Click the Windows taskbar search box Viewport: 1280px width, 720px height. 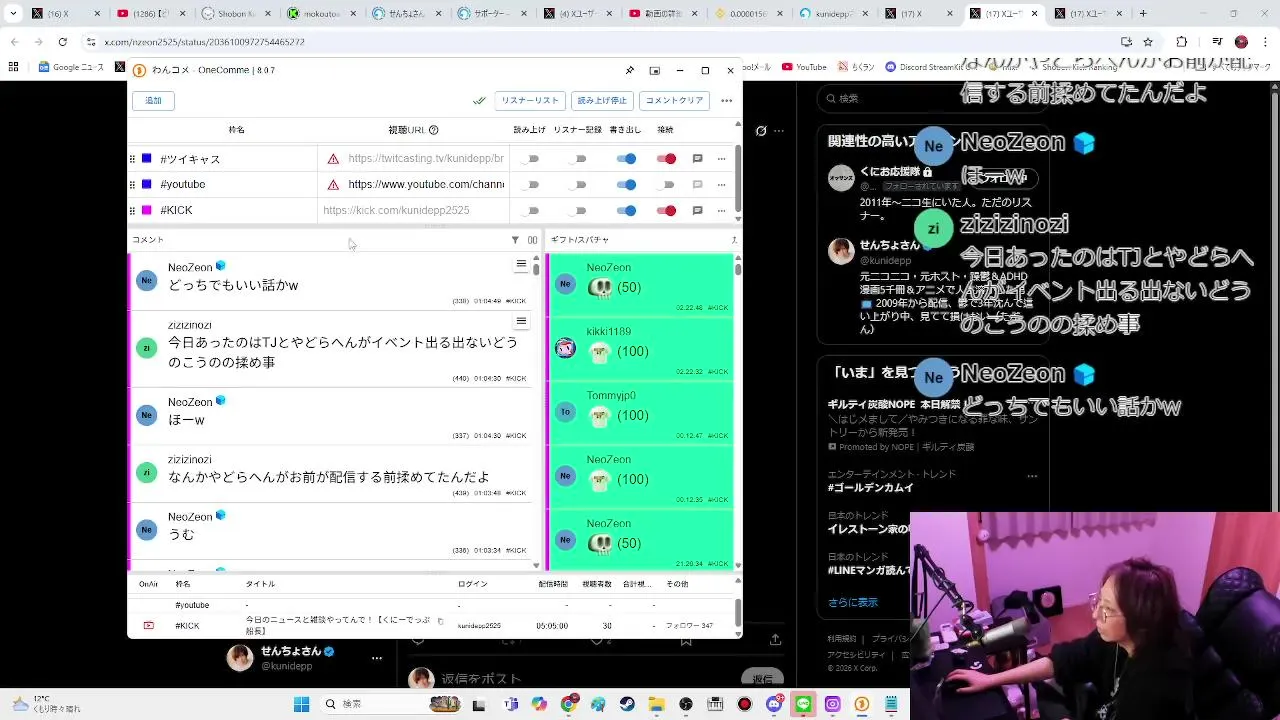(392, 704)
